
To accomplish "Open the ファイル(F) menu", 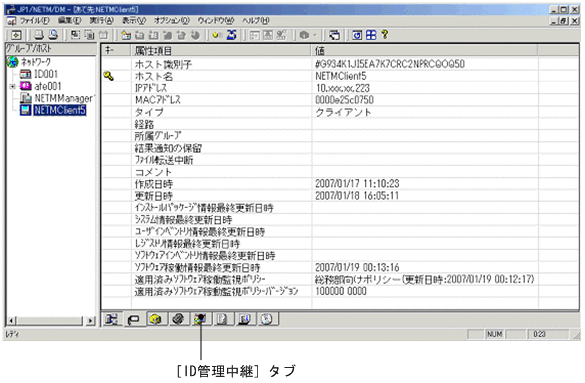I will pos(34,21).
